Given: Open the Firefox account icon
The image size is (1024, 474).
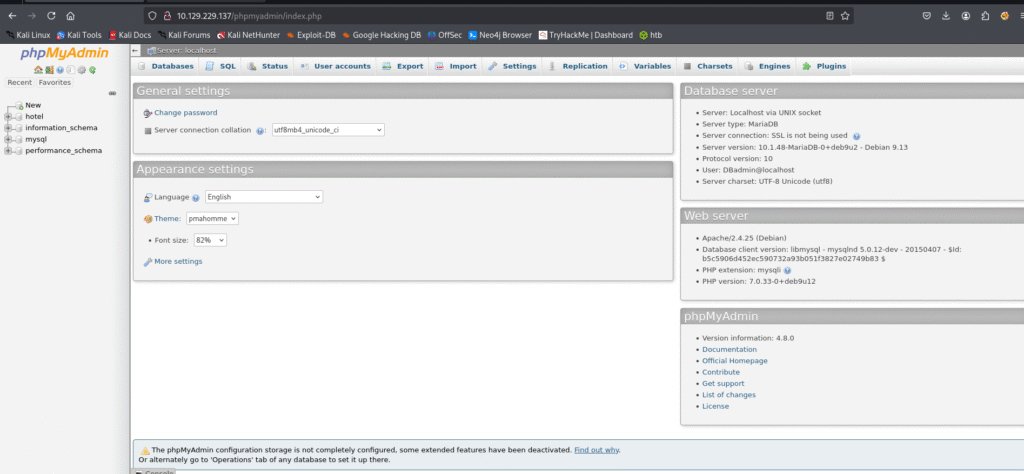Looking at the screenshot, I should [x=965, y=16].
